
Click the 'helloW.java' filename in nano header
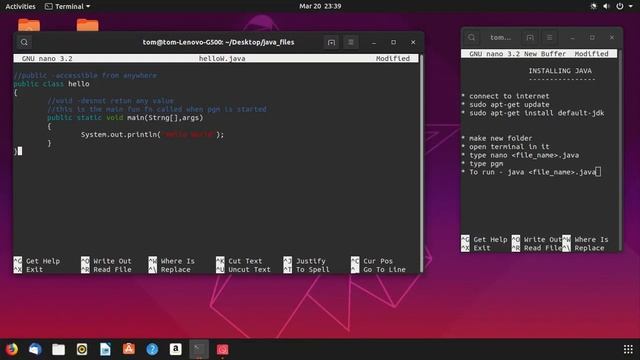coord(222,58)
